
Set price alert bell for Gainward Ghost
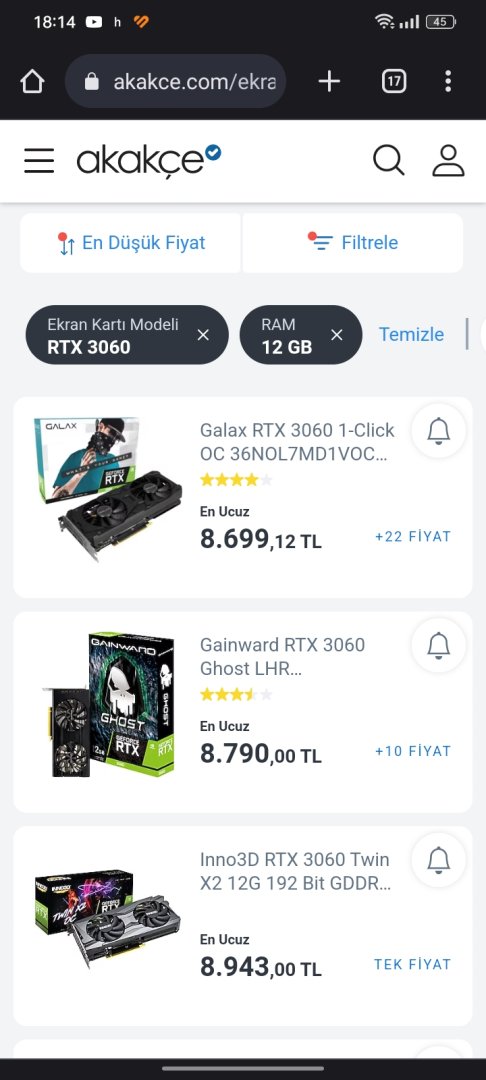click(x=439, y=645)
